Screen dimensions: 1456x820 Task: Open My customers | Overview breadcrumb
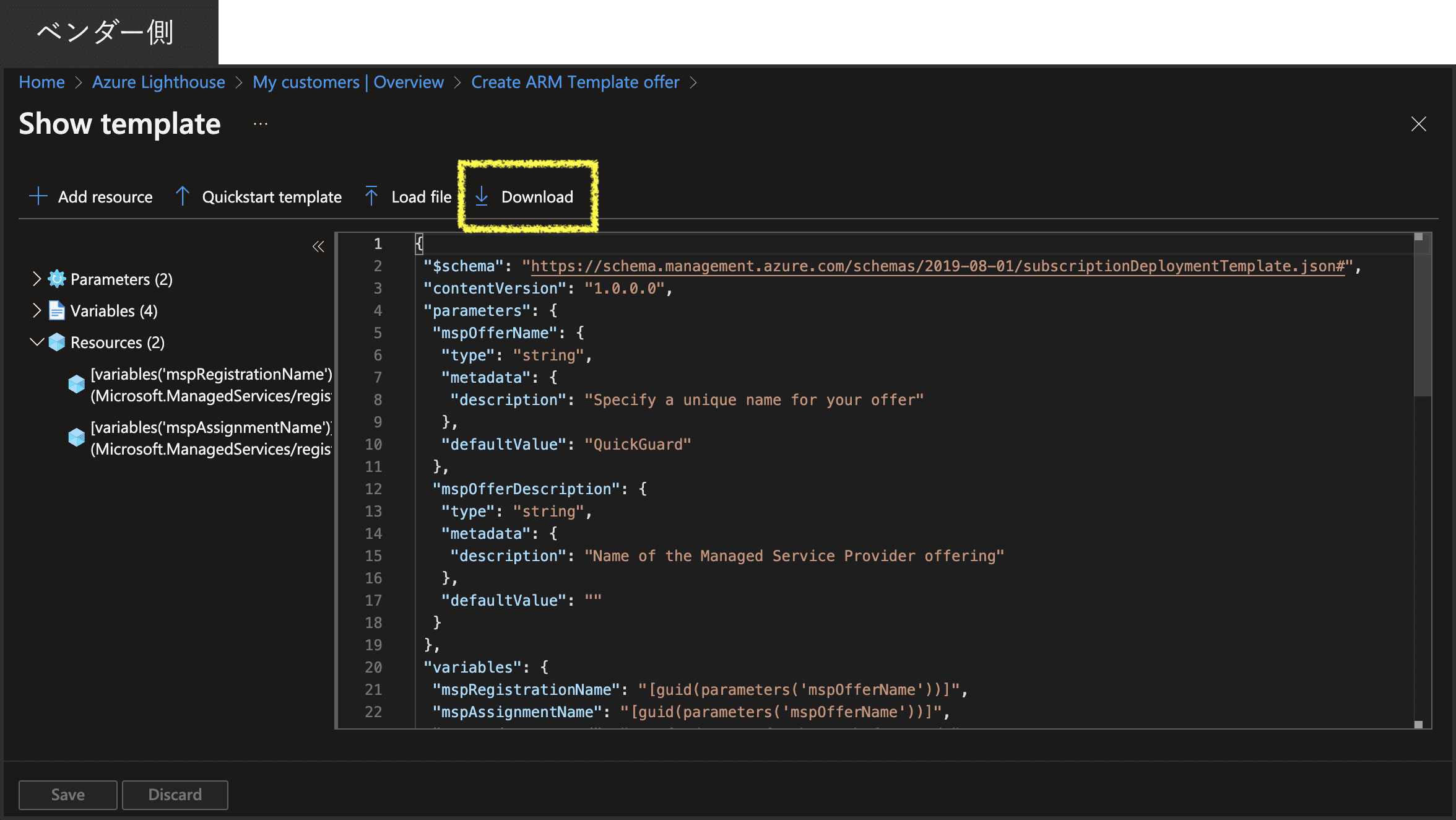point(348,82)
